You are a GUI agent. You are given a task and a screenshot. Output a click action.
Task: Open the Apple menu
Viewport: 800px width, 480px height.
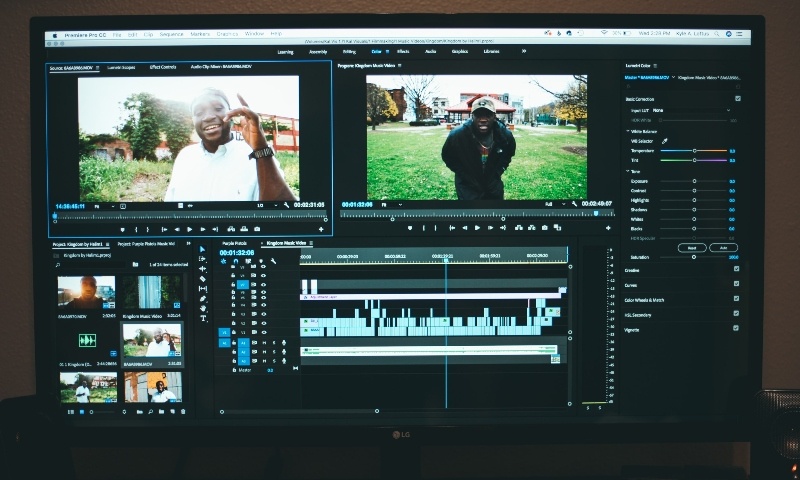(x=54, y=35)
